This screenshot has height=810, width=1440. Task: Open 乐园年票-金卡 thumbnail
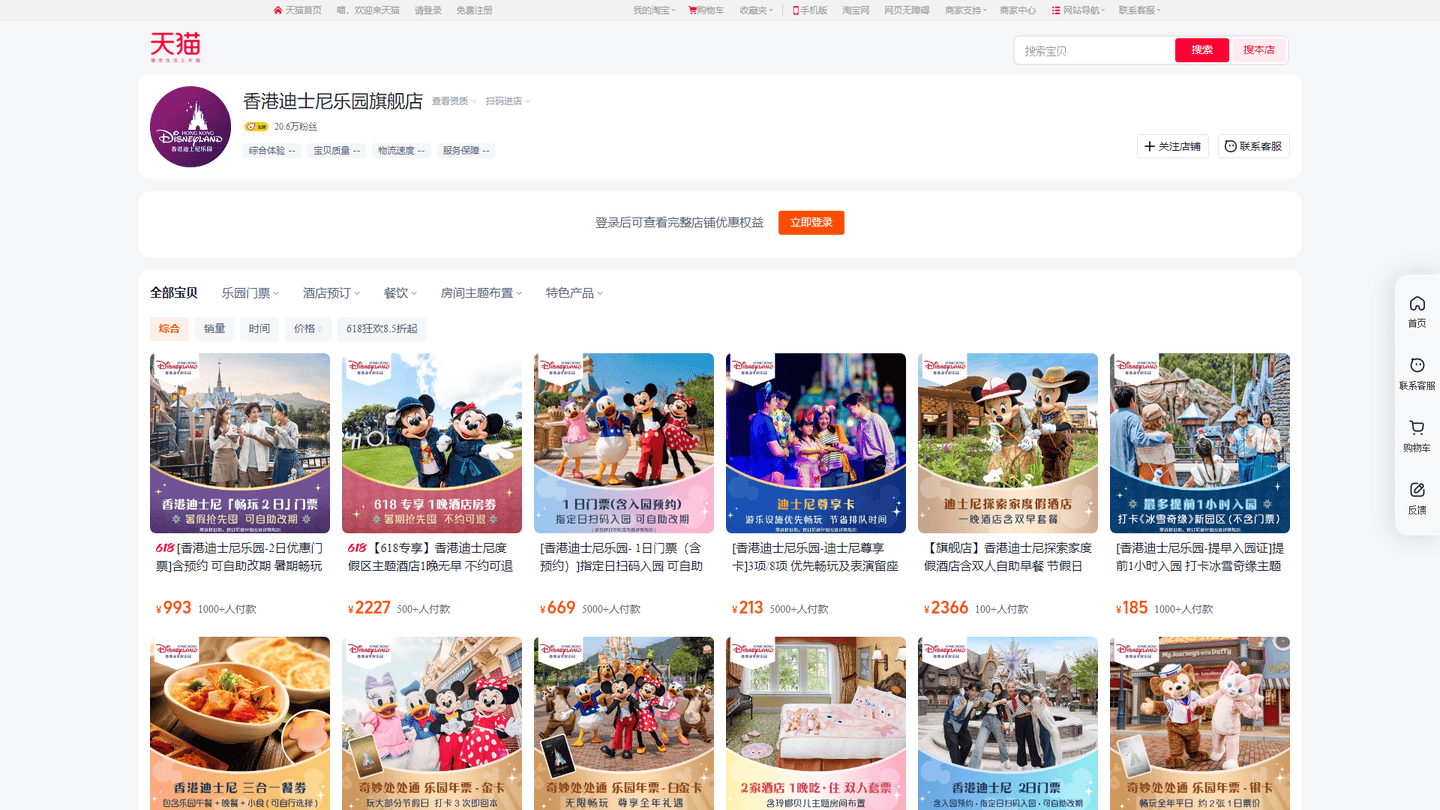click(432, 723)
